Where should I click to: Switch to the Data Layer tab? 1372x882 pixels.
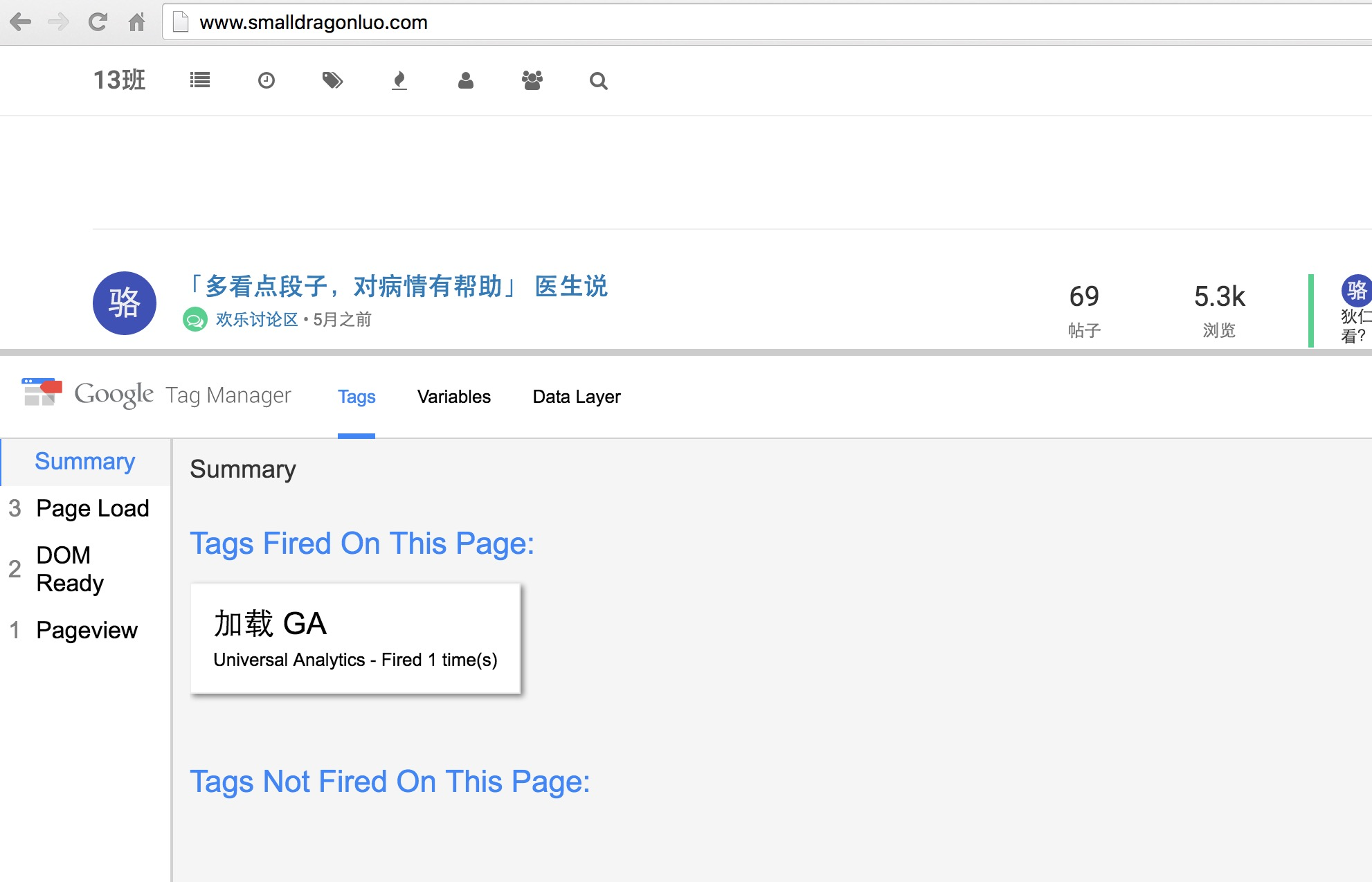(576, 397)
